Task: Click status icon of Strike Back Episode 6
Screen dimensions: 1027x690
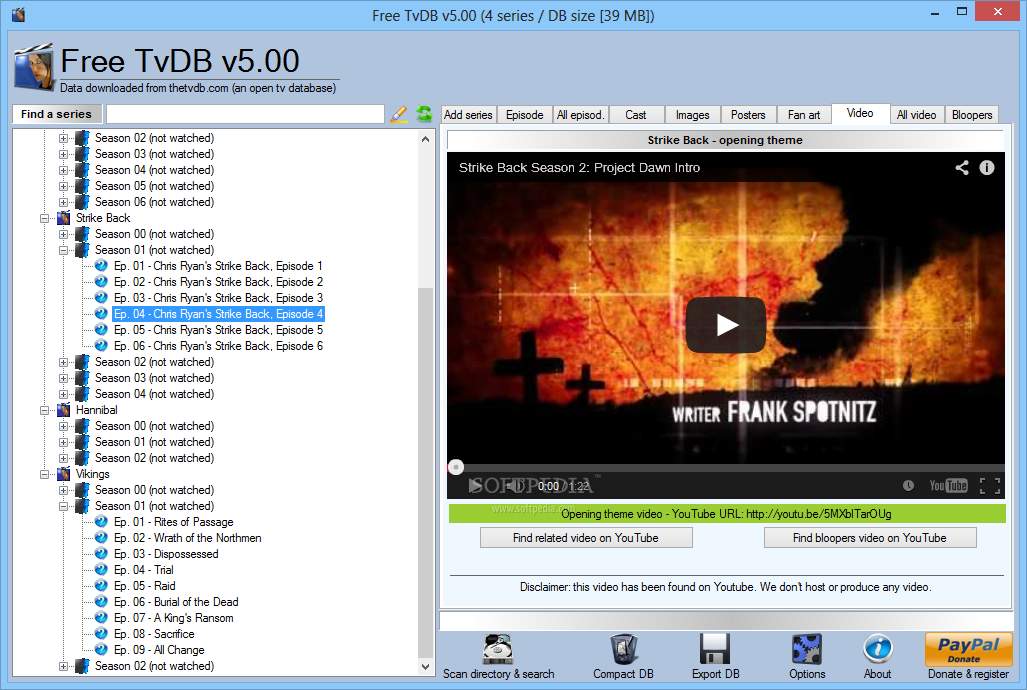Action: tap(101, 345)
